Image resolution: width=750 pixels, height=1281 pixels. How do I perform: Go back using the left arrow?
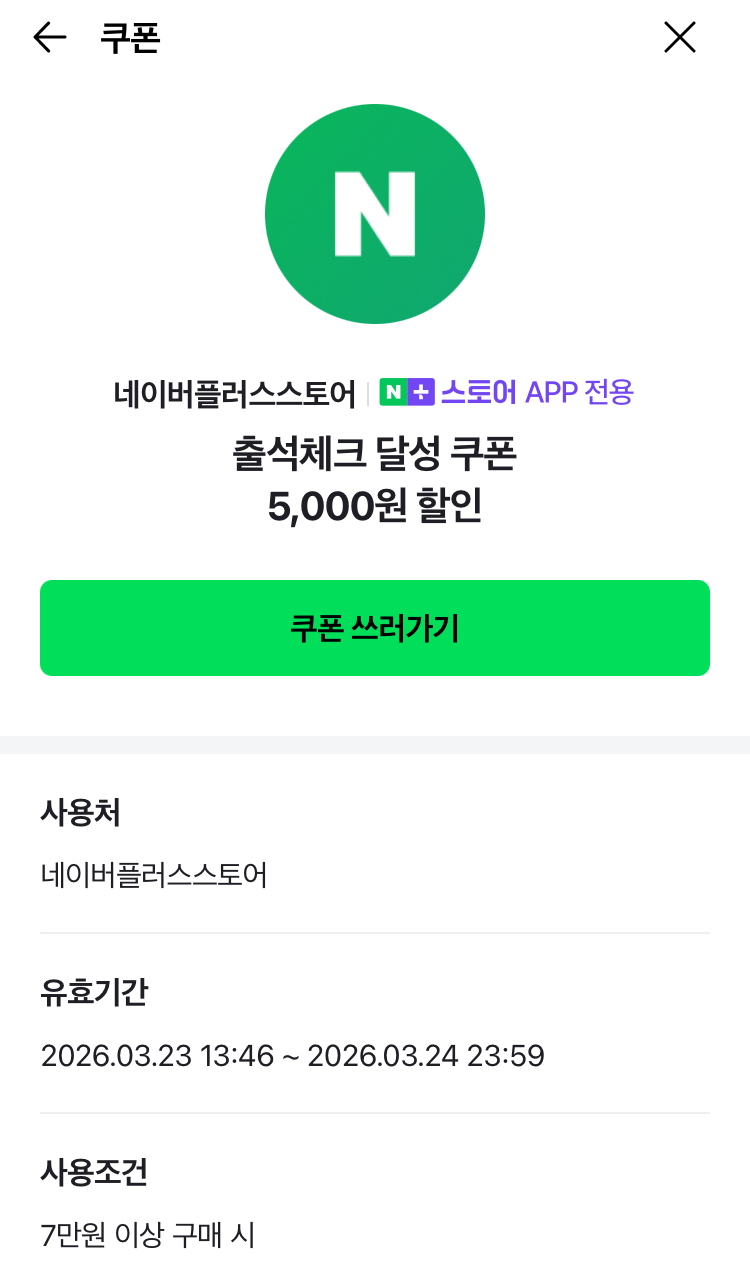[x=49, y=38]
